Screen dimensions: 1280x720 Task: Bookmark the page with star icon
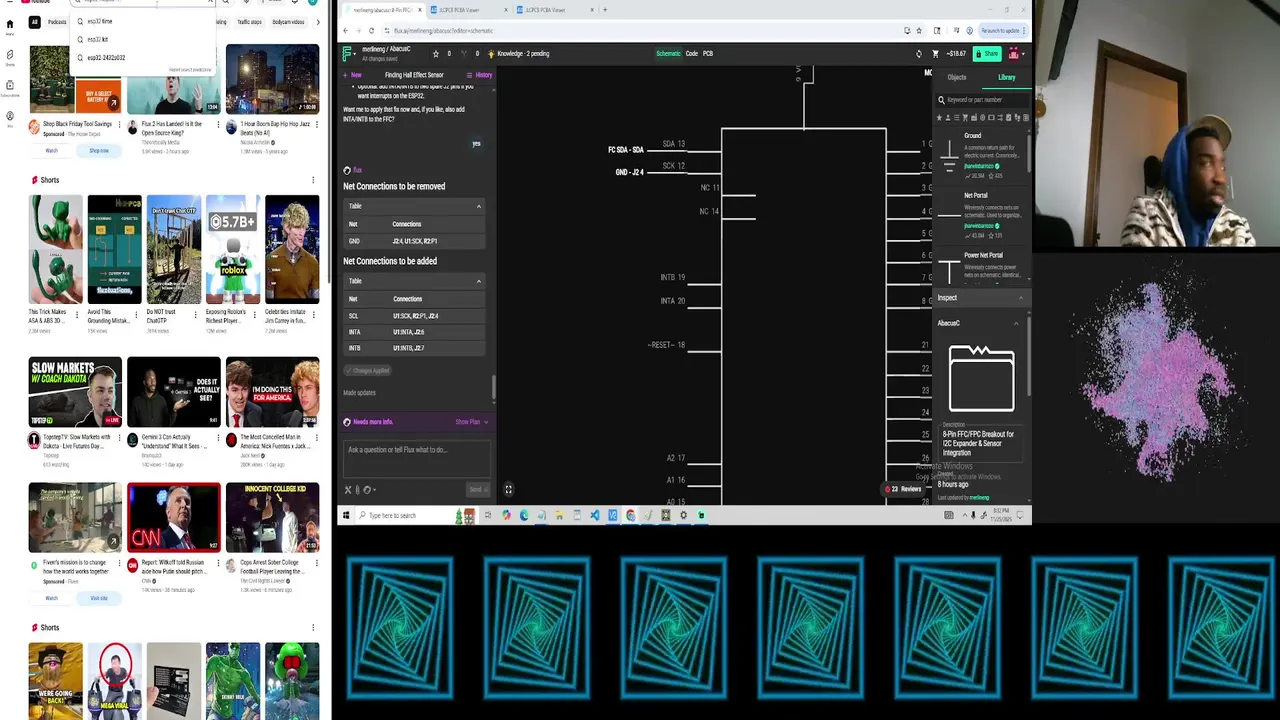[917, 31]
